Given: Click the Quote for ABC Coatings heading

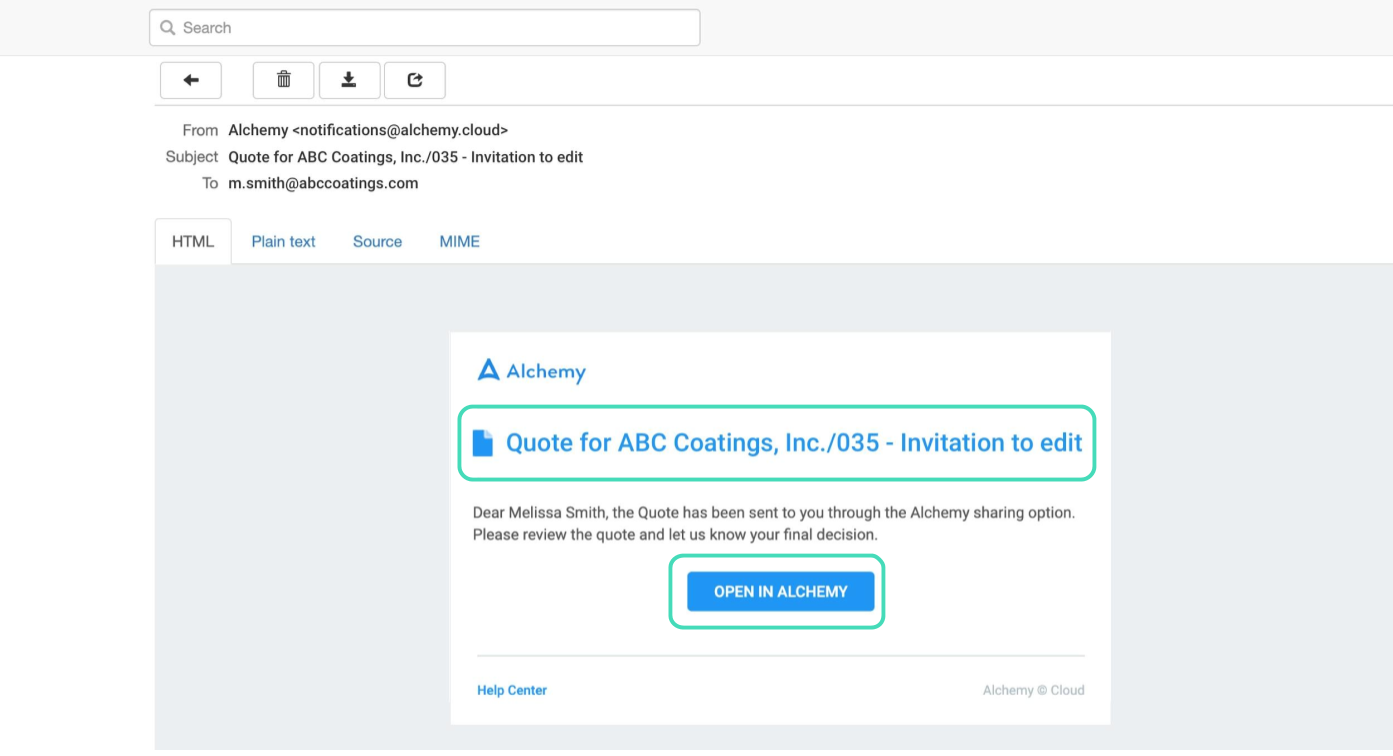Looking at the screenshot, I should [x=794, y=442].
